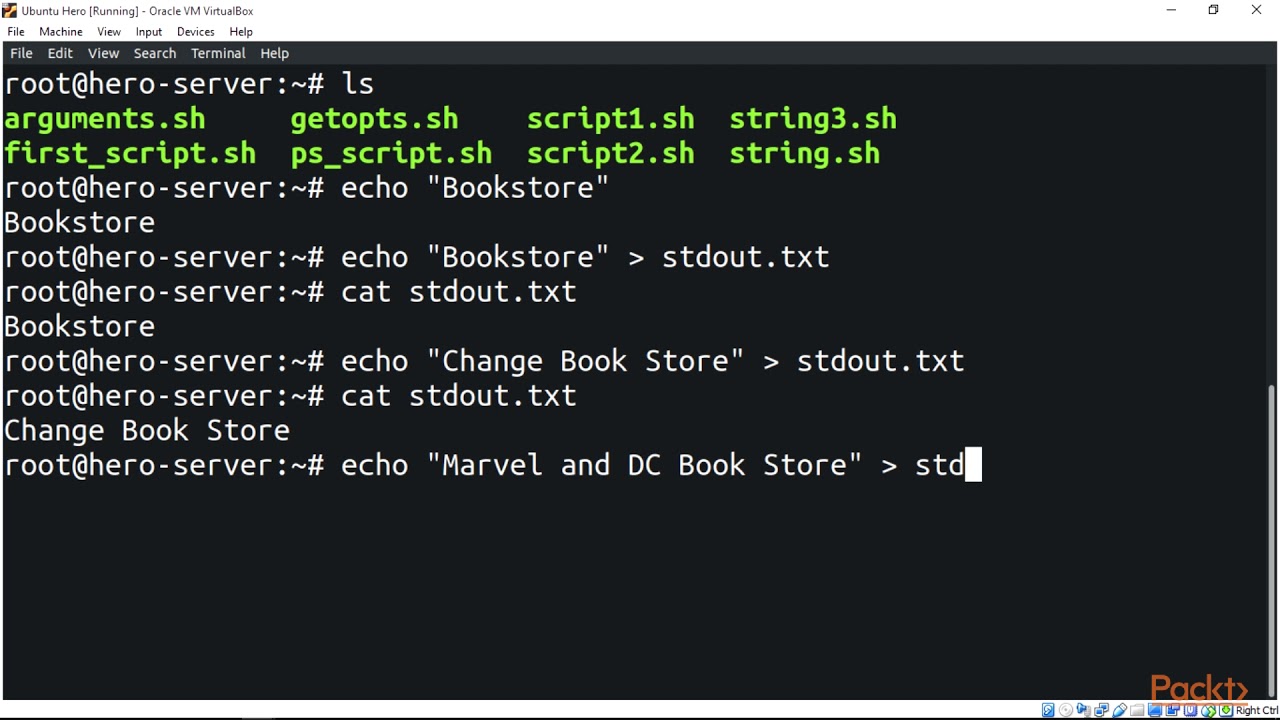Open the Devices menu in VirtualBox

point(195,31)
